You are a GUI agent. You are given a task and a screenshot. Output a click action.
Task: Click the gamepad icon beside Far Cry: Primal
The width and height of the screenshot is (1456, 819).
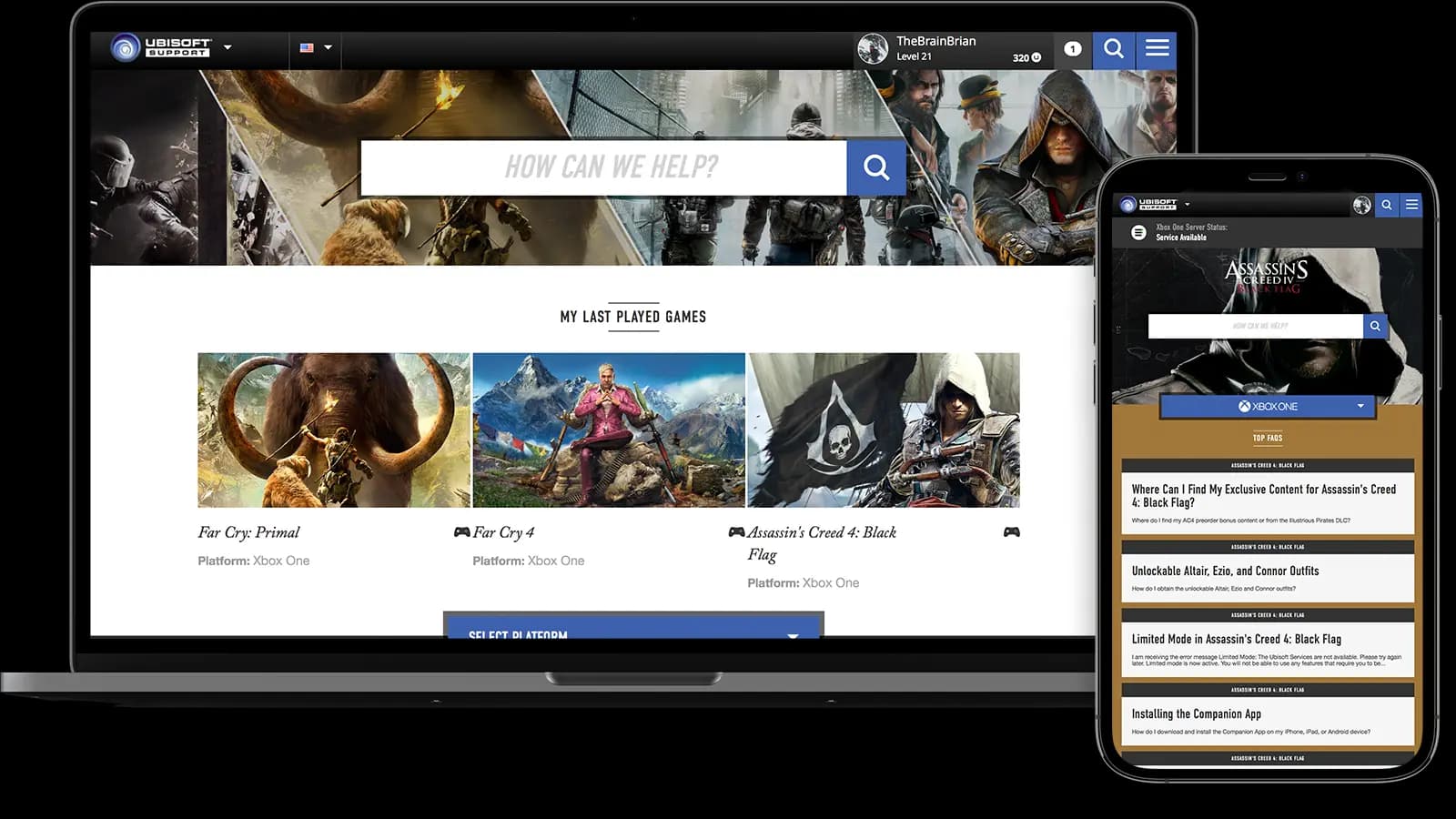pyautogui.click(x=461, y=532)
